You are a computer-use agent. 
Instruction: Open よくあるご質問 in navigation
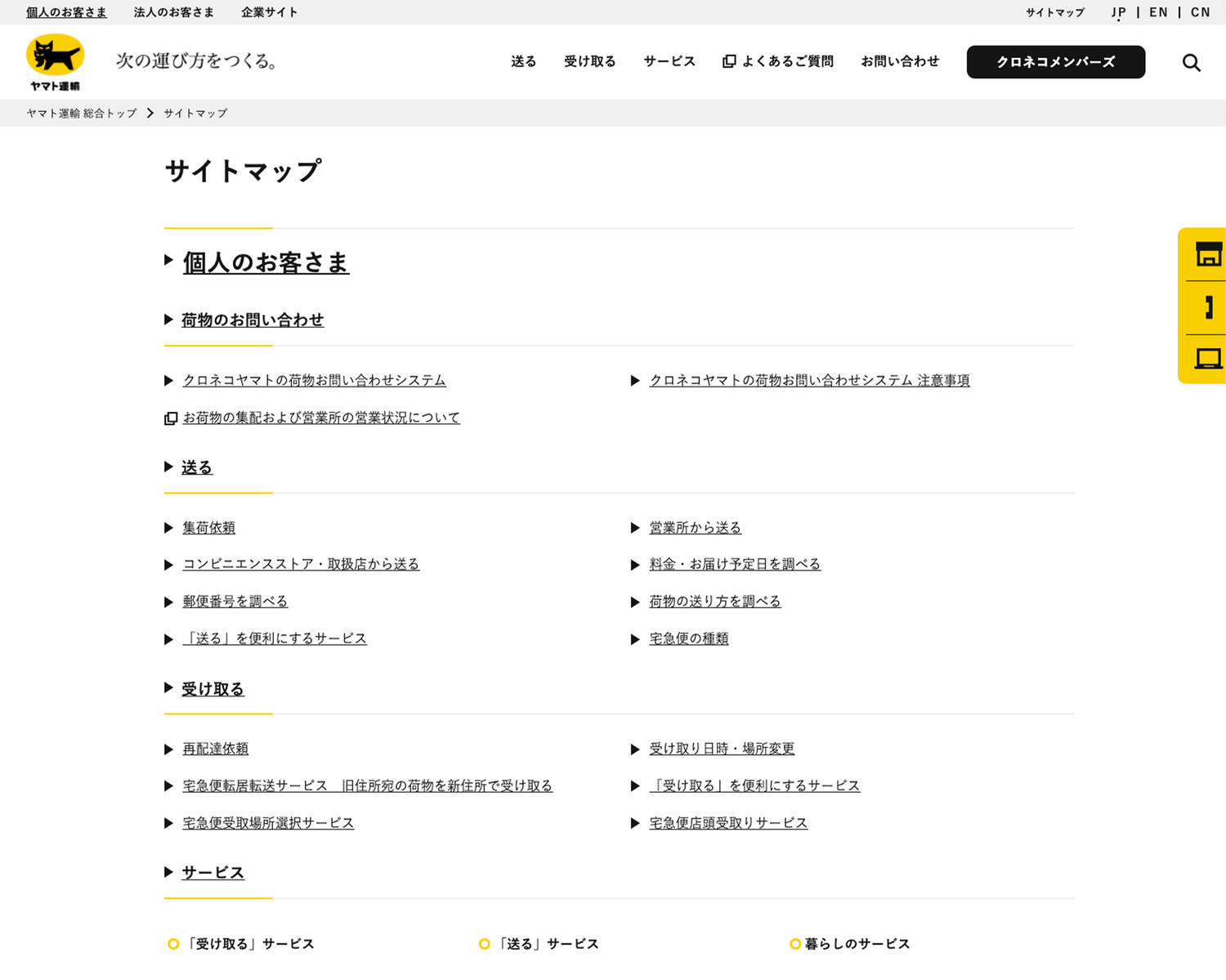coord(787,61)
